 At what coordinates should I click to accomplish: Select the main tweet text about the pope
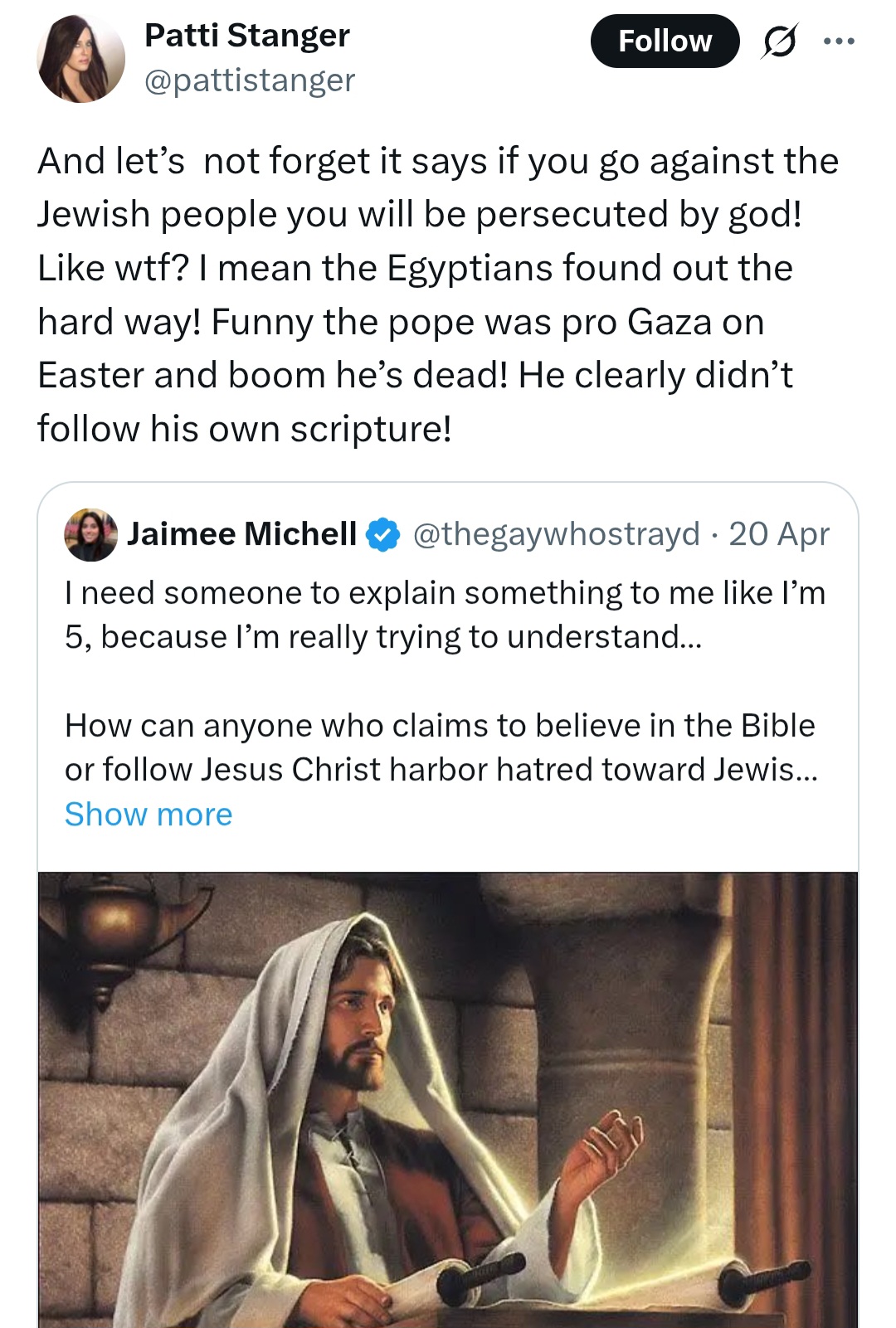(439, 295)
